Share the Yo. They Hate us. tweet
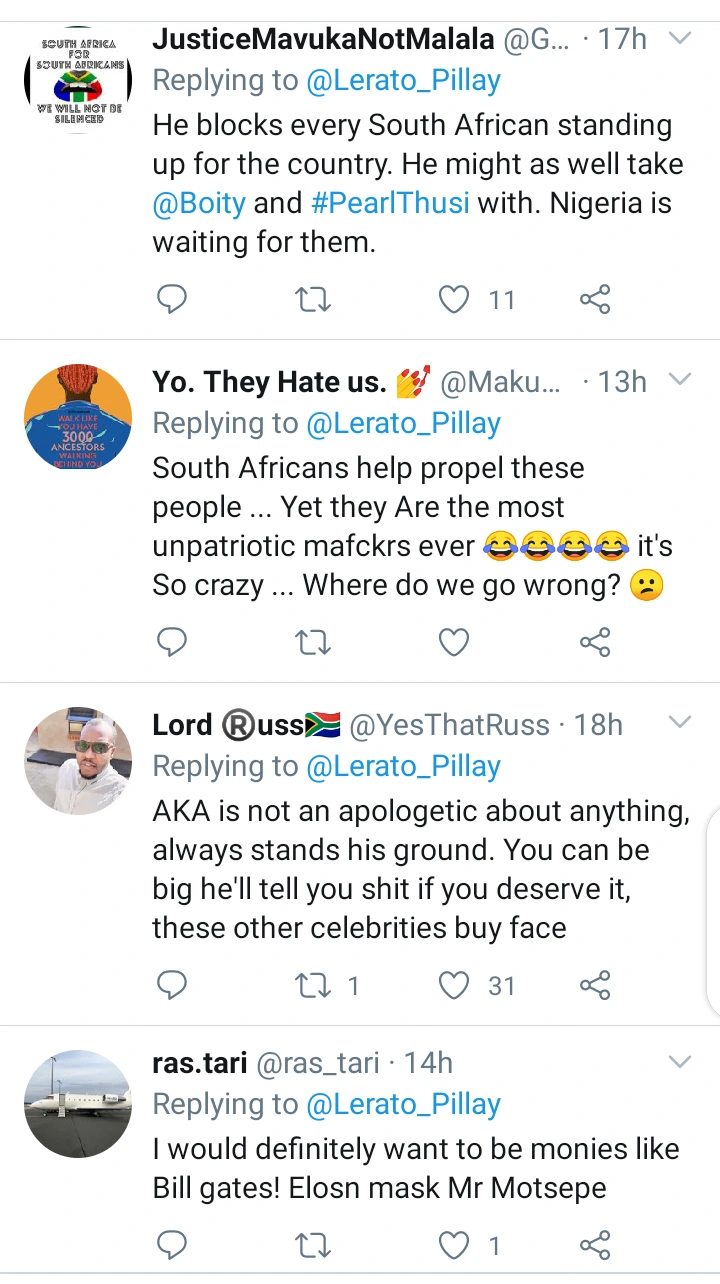The image size is (720, 1284). (595, 642)
